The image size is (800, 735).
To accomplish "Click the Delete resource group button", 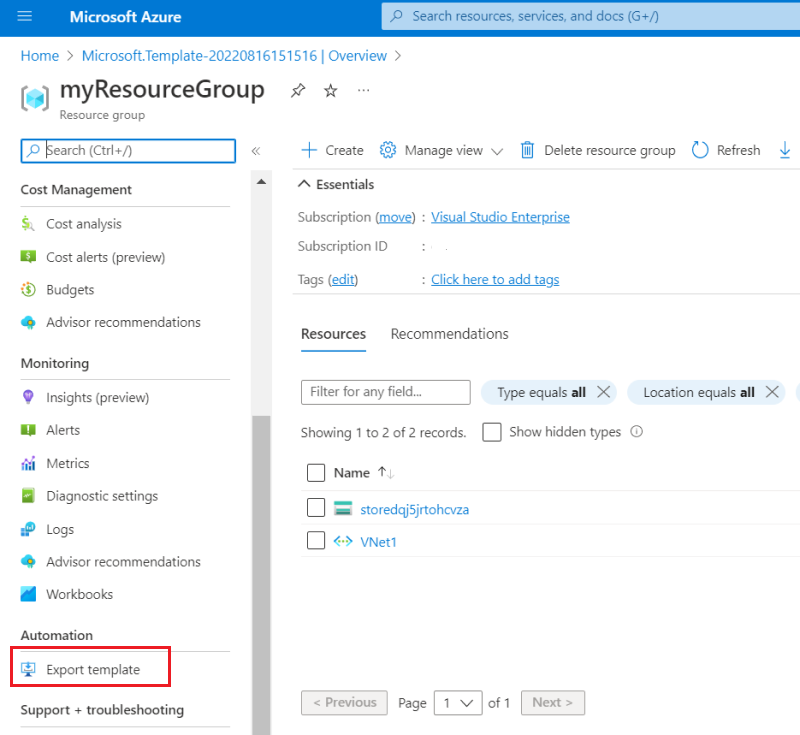I will click(x=600, y=150).
